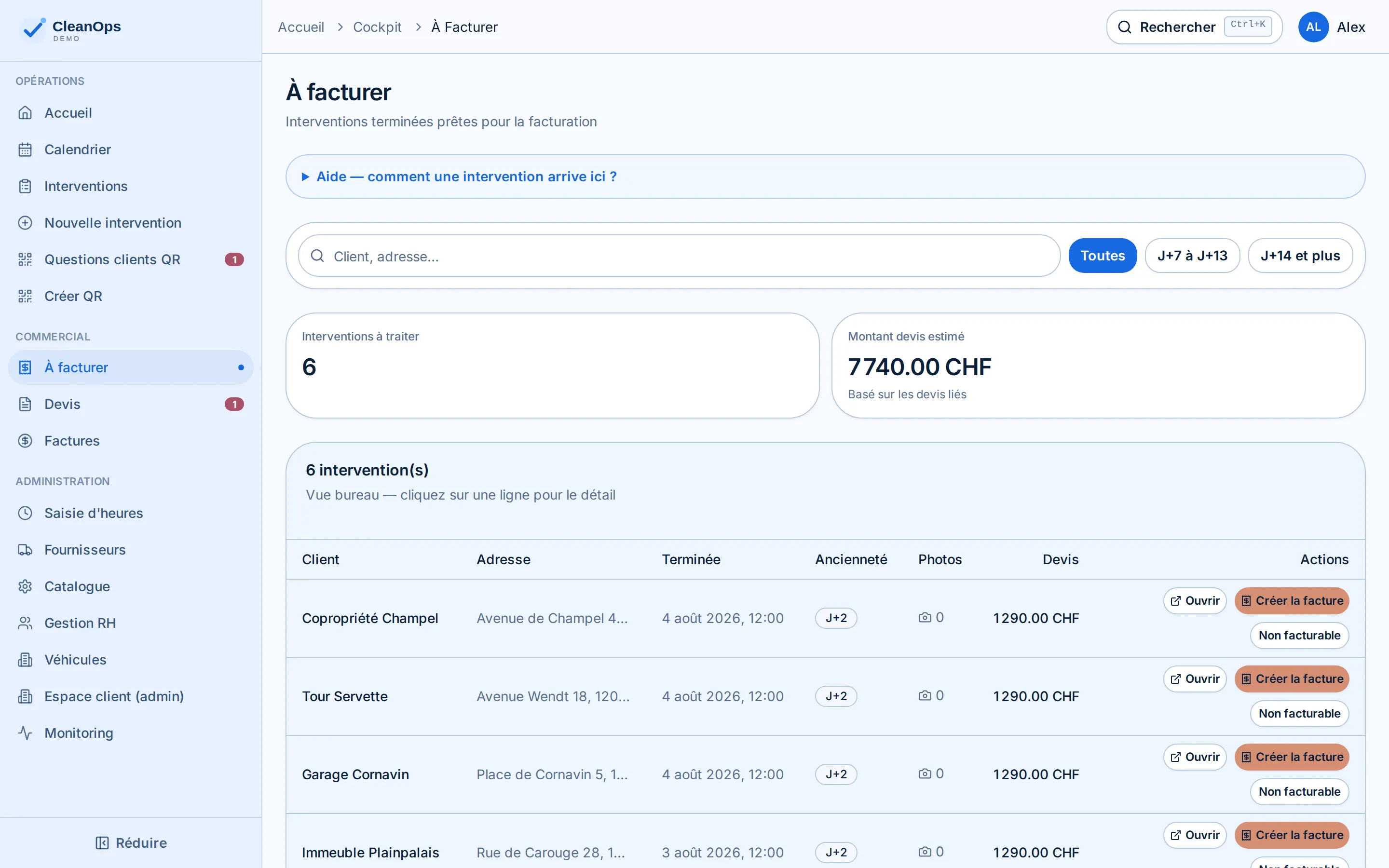Image resolution: width=1389 pixels, height=868 pixels.
Task: Click the 7 740.00 CHF estimated amount
Action: [919, 367]
